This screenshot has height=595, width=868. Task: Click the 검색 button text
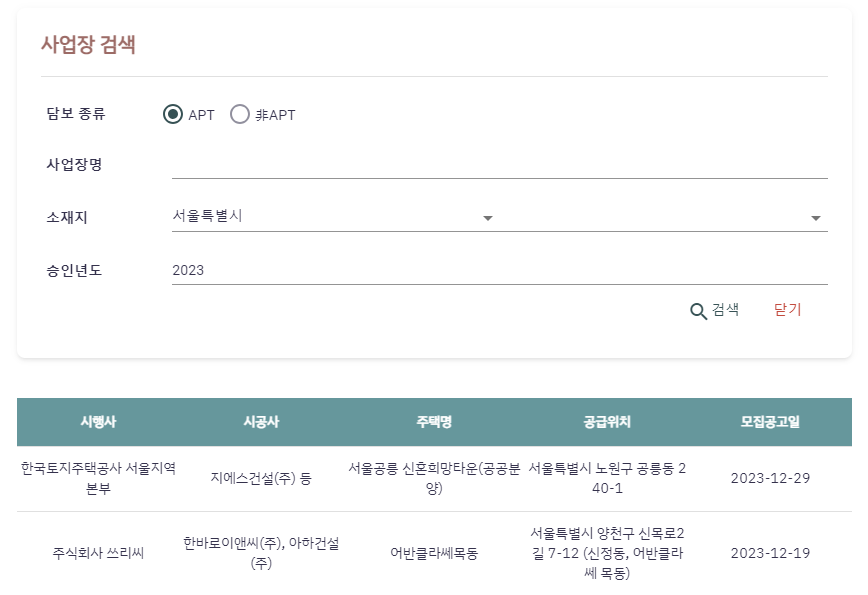pos(725,309)
